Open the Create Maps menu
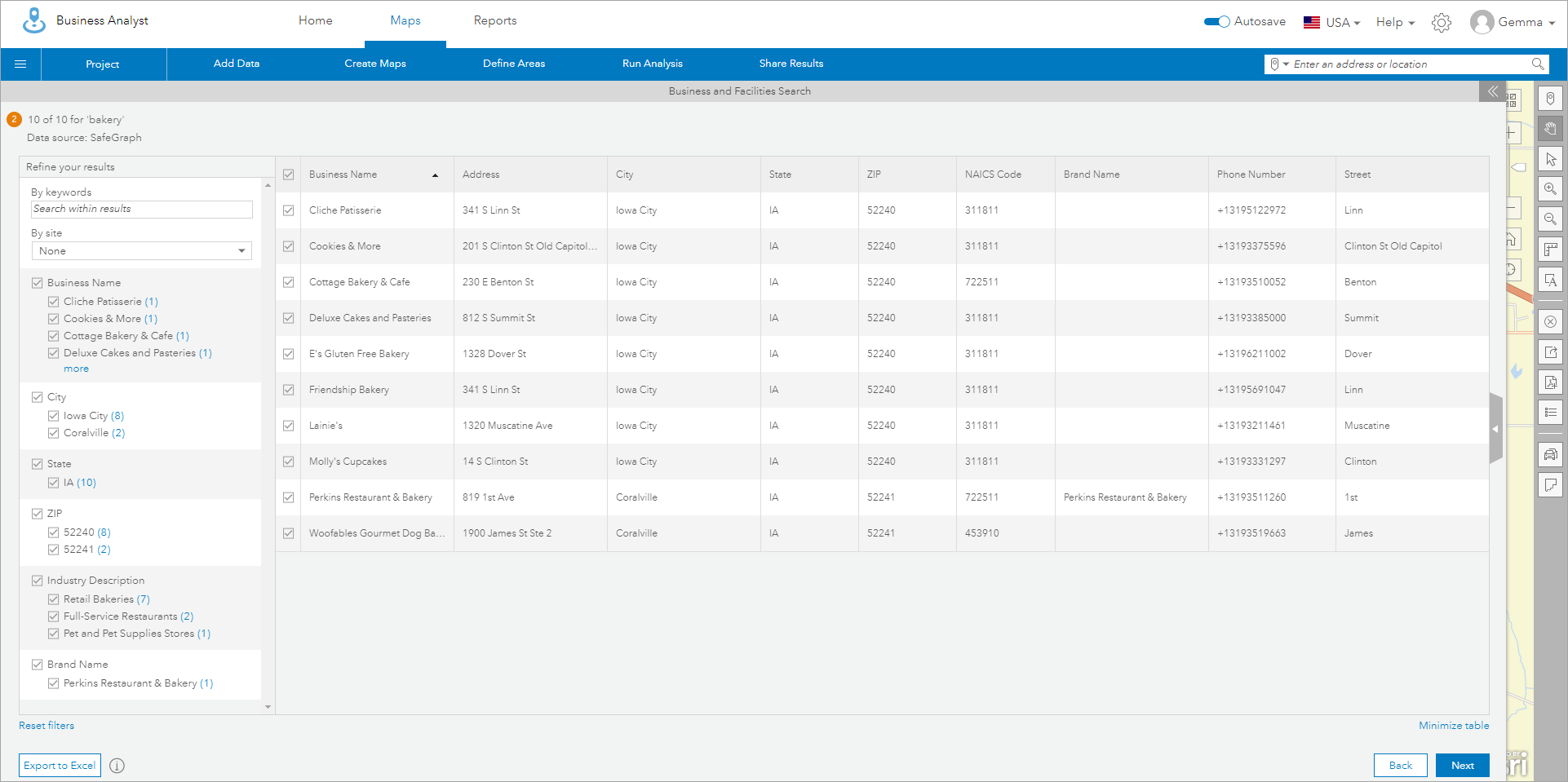The width and height of the screenshot is (1568, 782). click(375, 64)
